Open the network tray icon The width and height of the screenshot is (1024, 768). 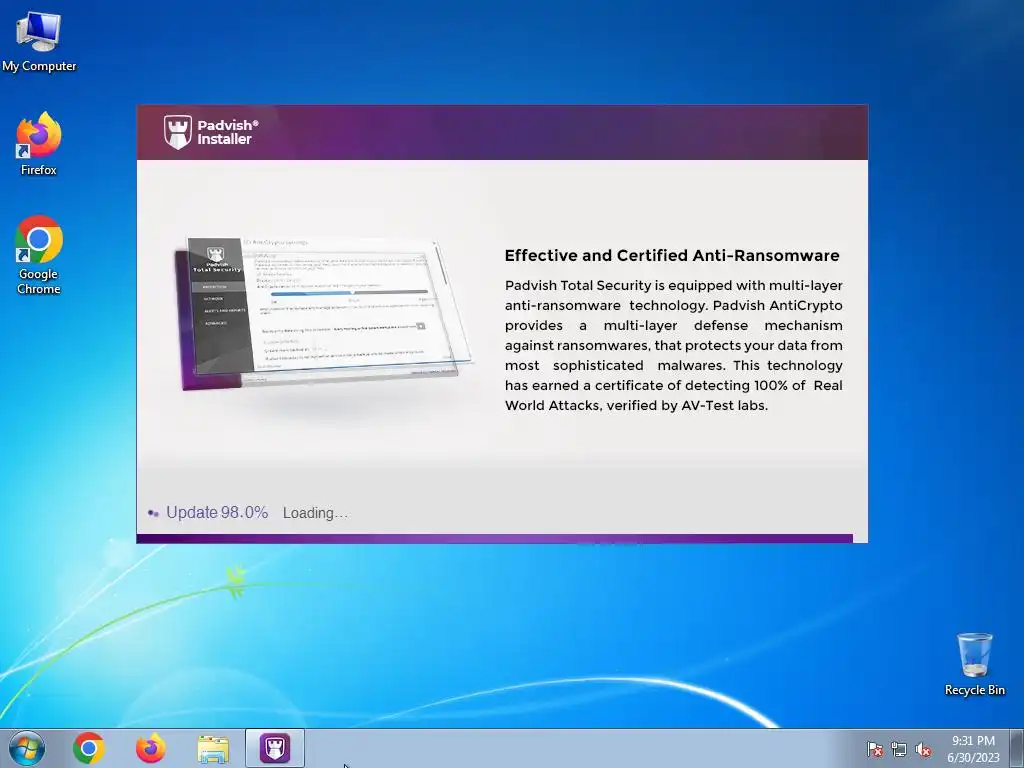coord(899,749)
